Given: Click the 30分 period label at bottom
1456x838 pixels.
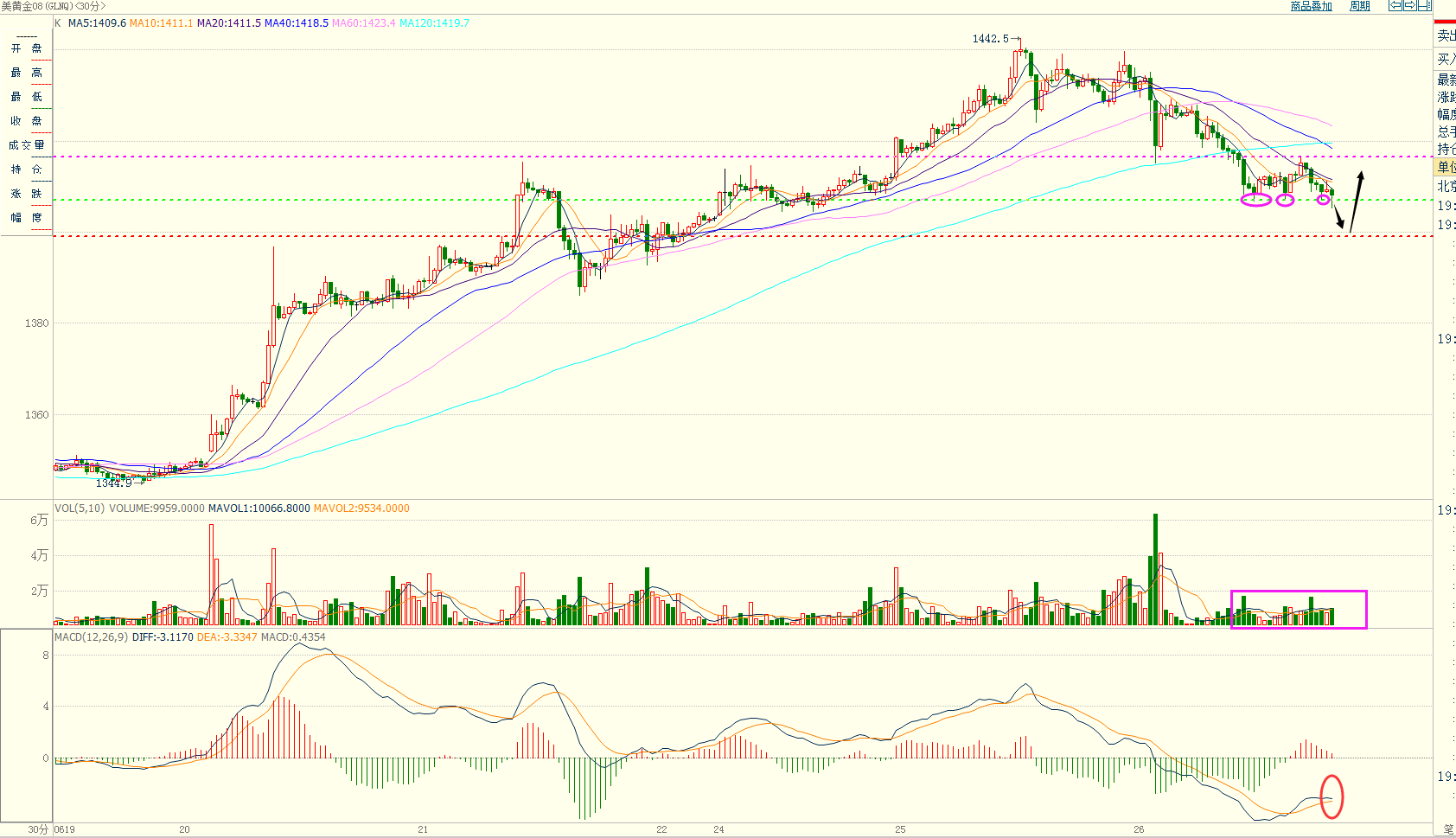Looking at the screenshot, I should [38, 829].
